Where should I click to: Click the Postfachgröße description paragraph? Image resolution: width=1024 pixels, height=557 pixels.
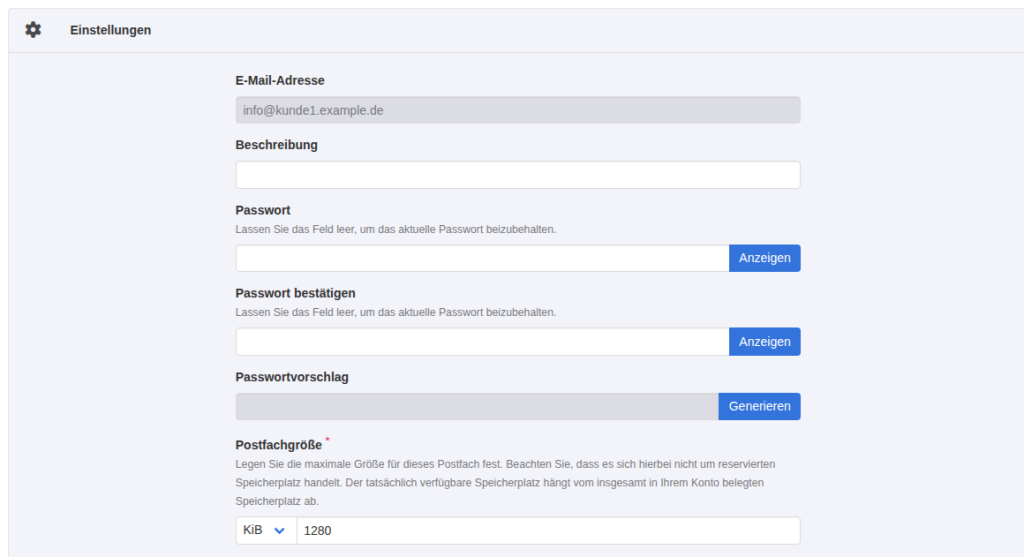(505, 483)
